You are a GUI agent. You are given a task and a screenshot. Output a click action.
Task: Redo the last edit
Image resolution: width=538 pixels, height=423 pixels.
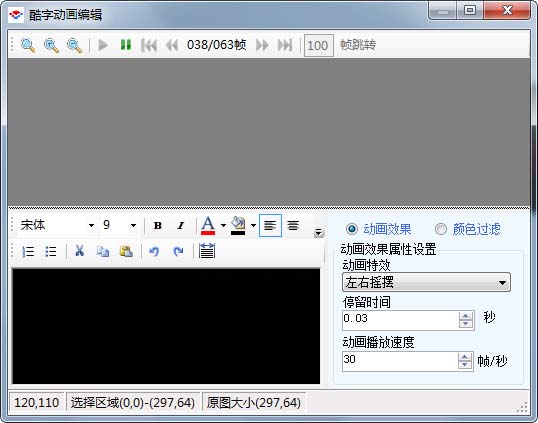tap(178, 251)
